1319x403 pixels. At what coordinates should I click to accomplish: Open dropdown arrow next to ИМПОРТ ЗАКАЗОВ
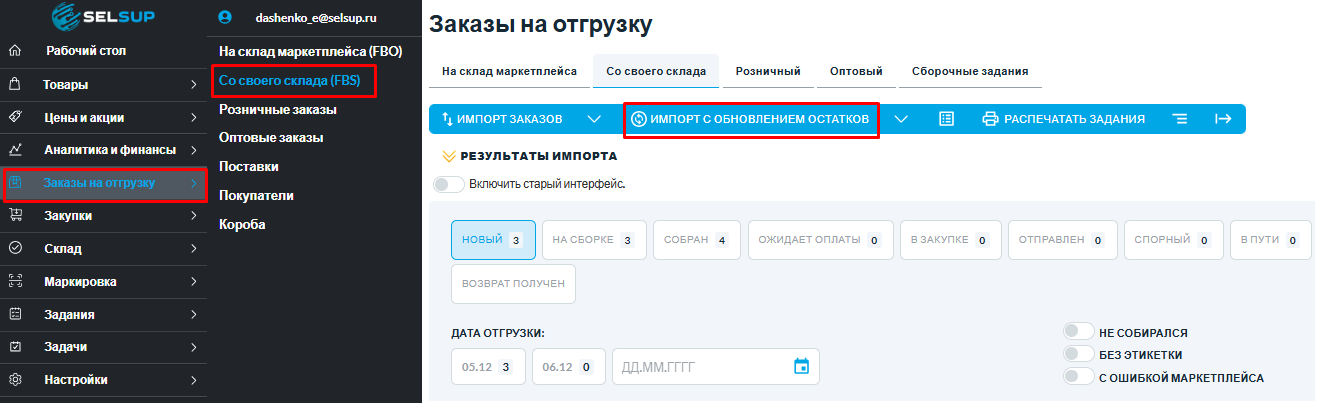(x=594, y=119)
